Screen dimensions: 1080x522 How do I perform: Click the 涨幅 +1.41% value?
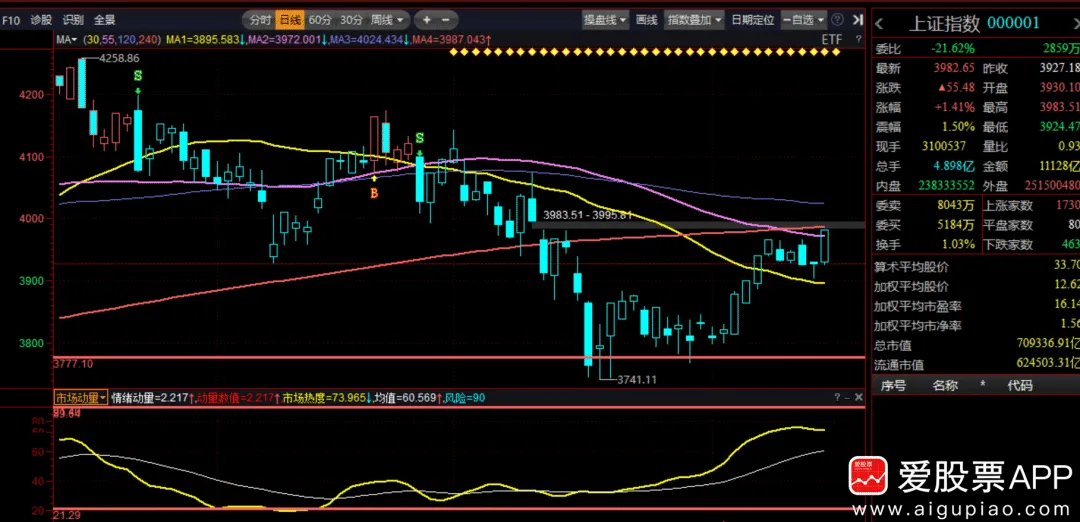(x=957, y=107)
